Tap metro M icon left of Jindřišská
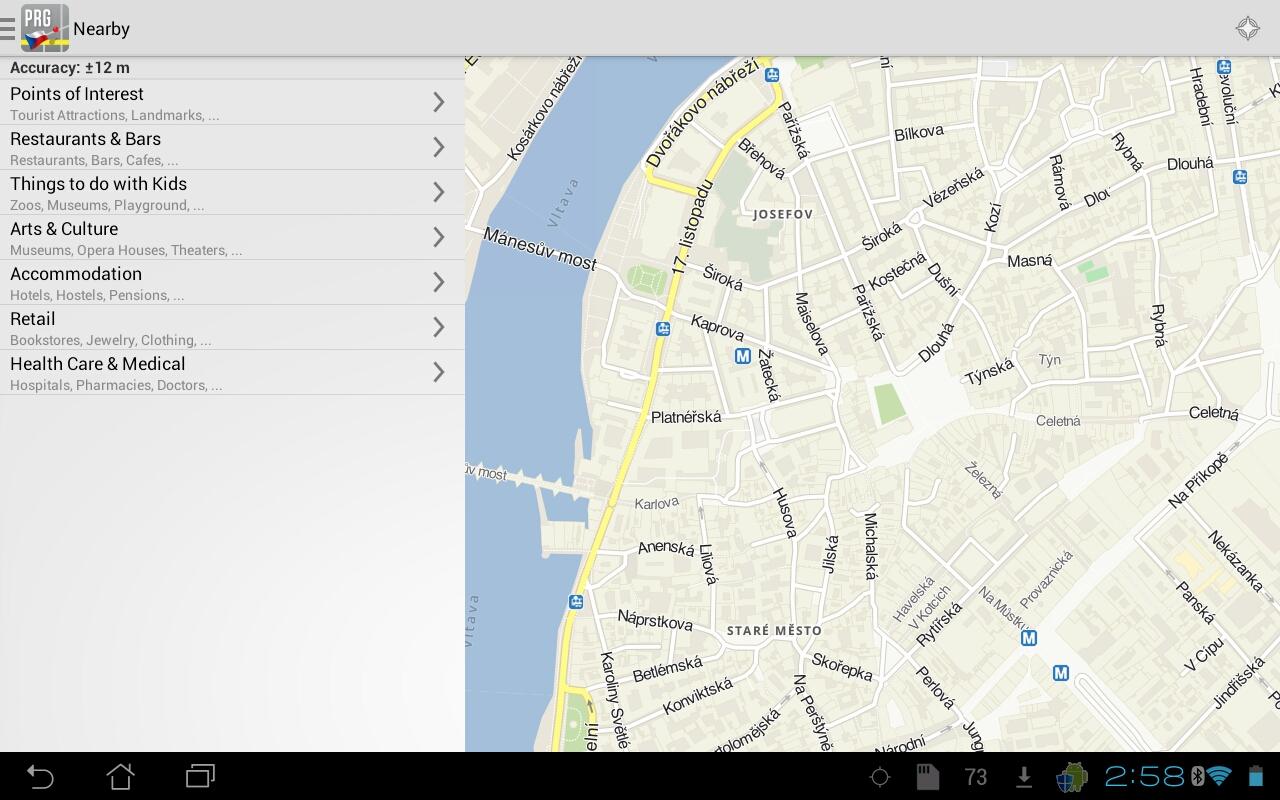Image resolution: width=1280 pixels, height=800 pixels. pyautogui.click(x=1061, y=673)
